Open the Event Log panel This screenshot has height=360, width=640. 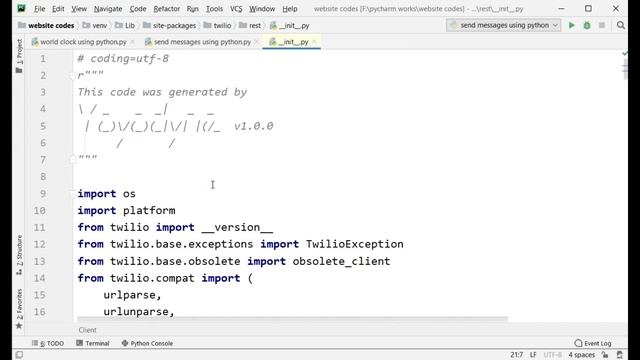point(593,343)
